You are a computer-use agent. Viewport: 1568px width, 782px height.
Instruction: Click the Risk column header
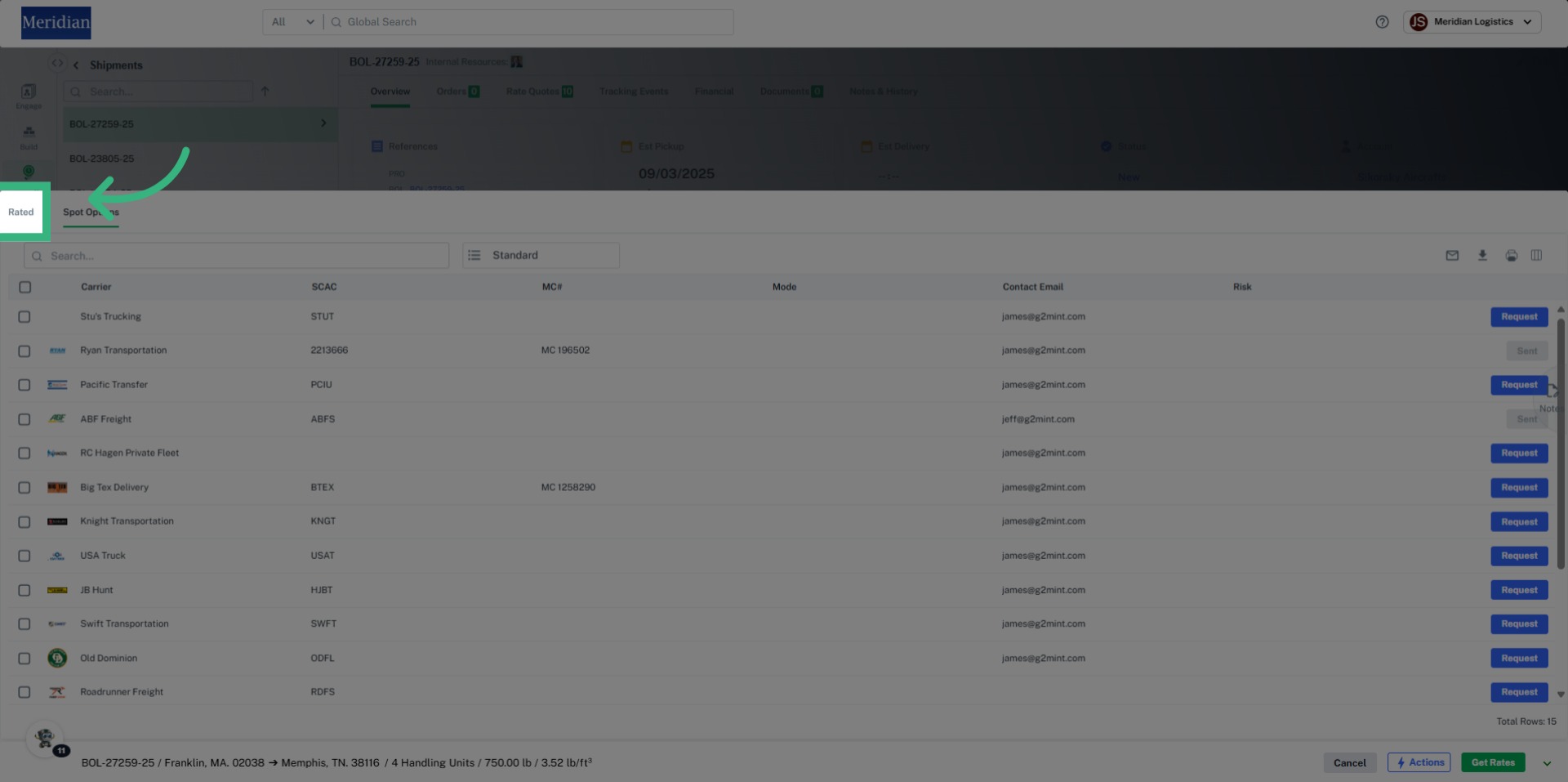click(x=1242, y=288)
